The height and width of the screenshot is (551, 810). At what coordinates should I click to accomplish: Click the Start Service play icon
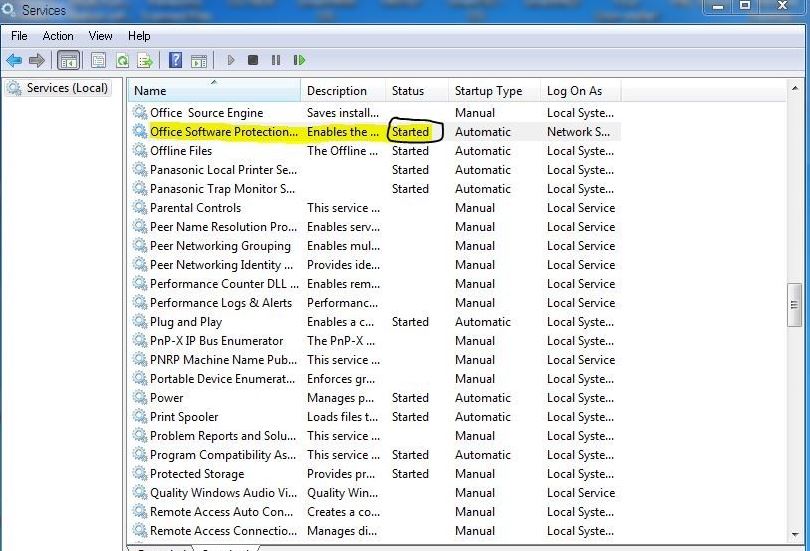(x=231, y=61)
